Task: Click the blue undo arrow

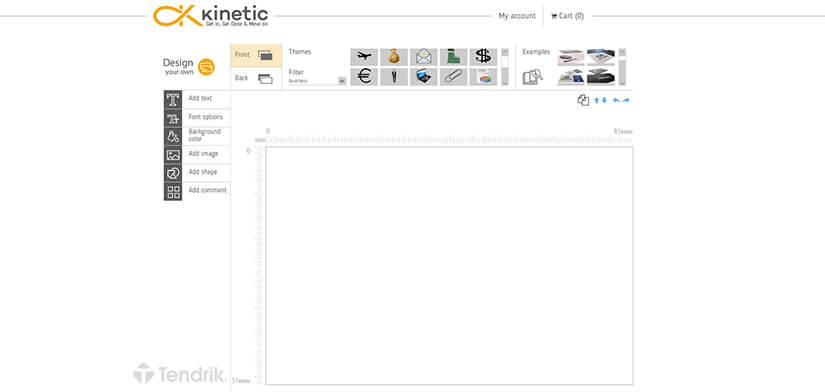Action: pyautogui.click(x=616, y=100)
